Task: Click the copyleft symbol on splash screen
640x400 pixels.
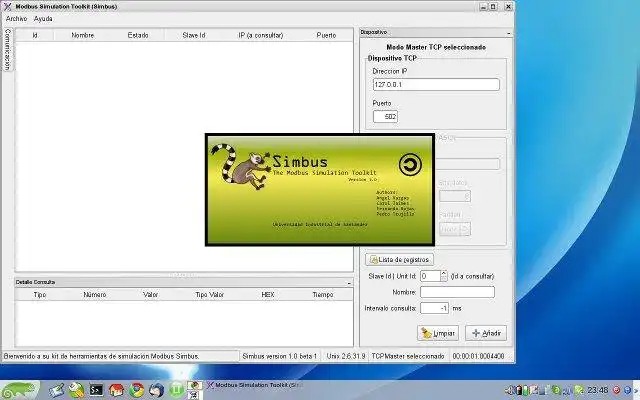Action: tap(410, 164)
